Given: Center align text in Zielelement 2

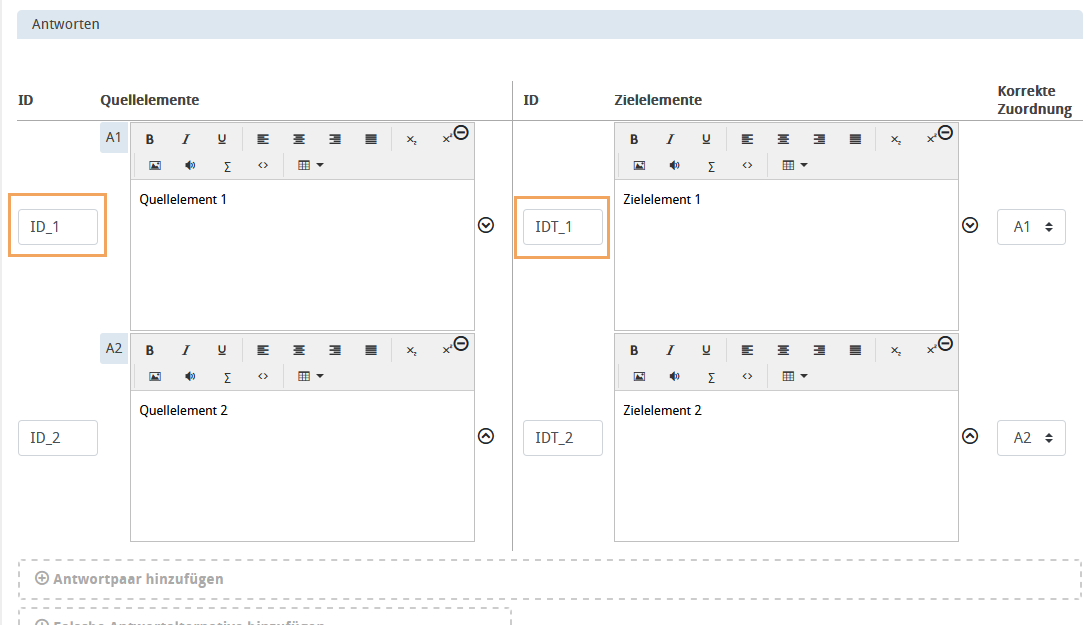Looking at the screenshot, I should pyautogui.click(x=783, y=351).
